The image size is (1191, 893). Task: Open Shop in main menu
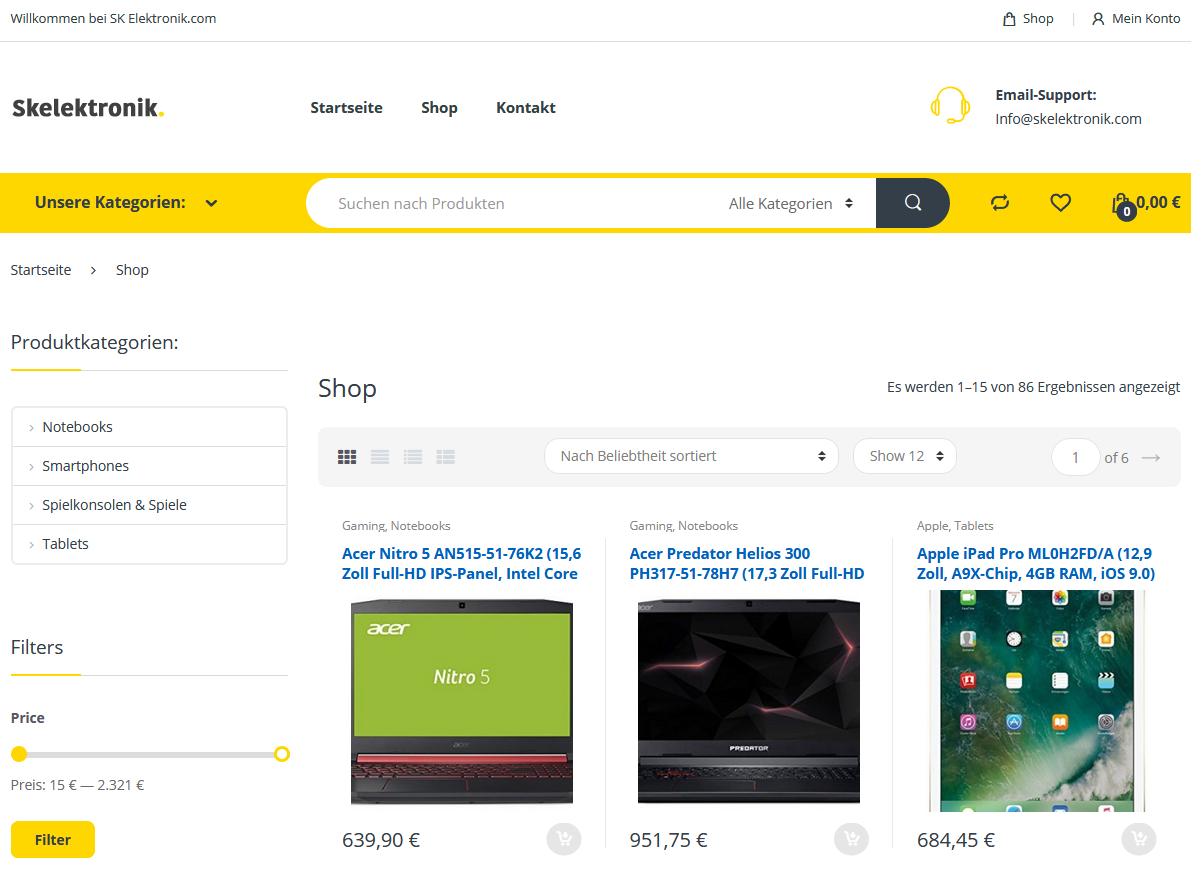tap(439, 108)
